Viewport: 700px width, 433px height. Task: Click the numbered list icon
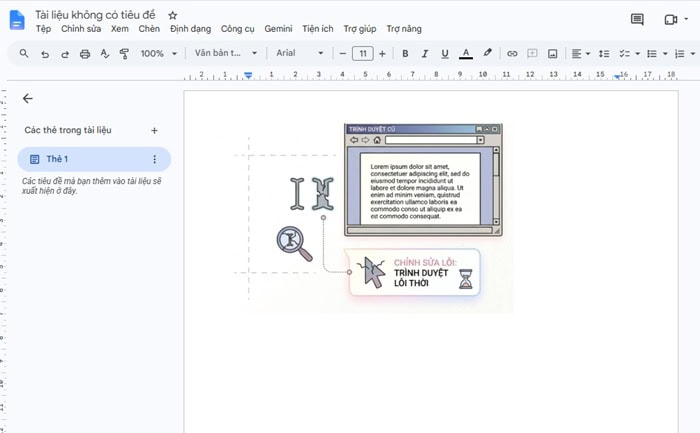(x=679, y=54)
